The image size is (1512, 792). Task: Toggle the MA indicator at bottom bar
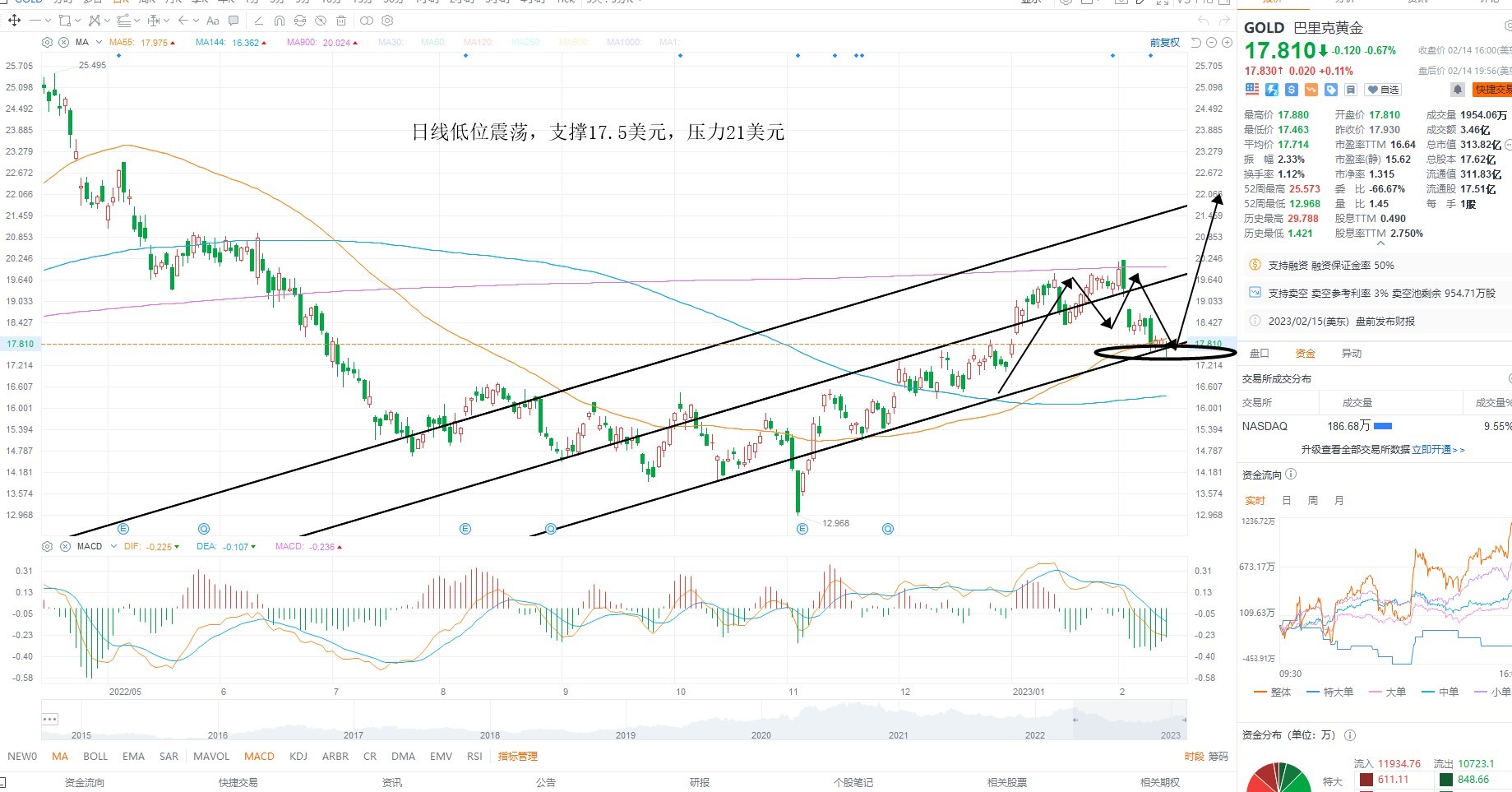tap(60, 757)
